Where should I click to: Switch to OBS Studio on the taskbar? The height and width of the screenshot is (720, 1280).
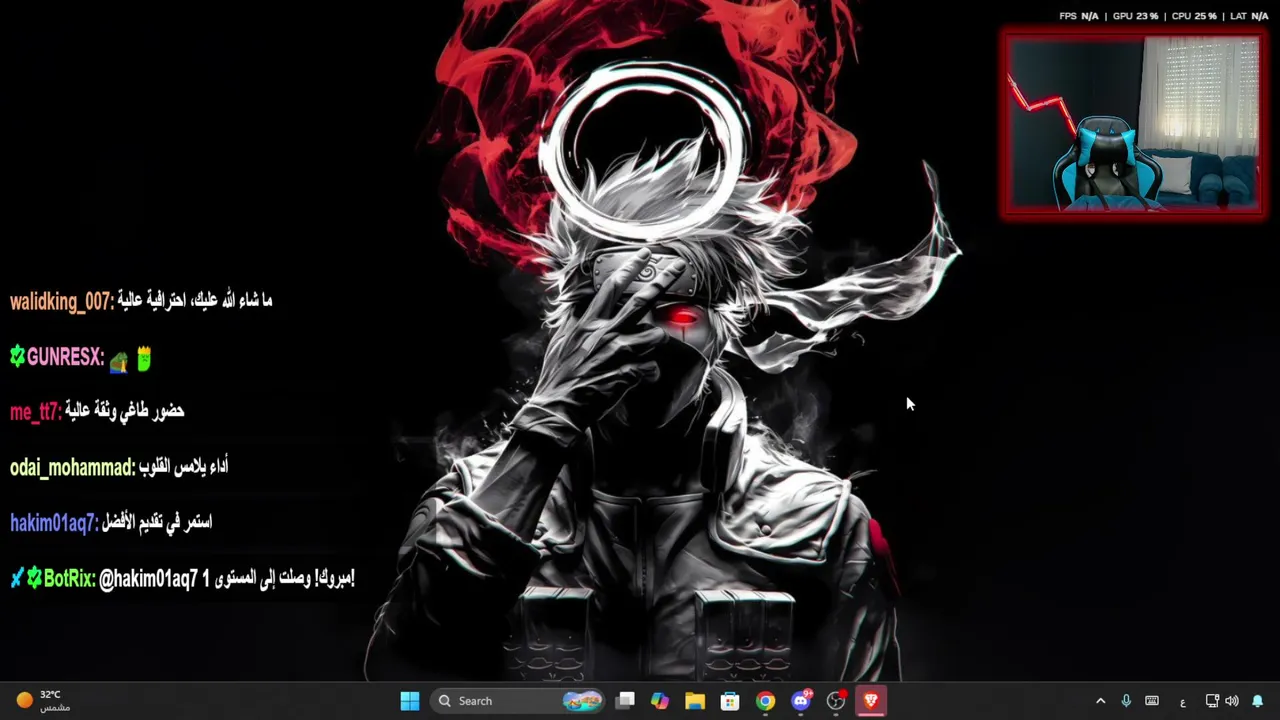click(836, 701)
